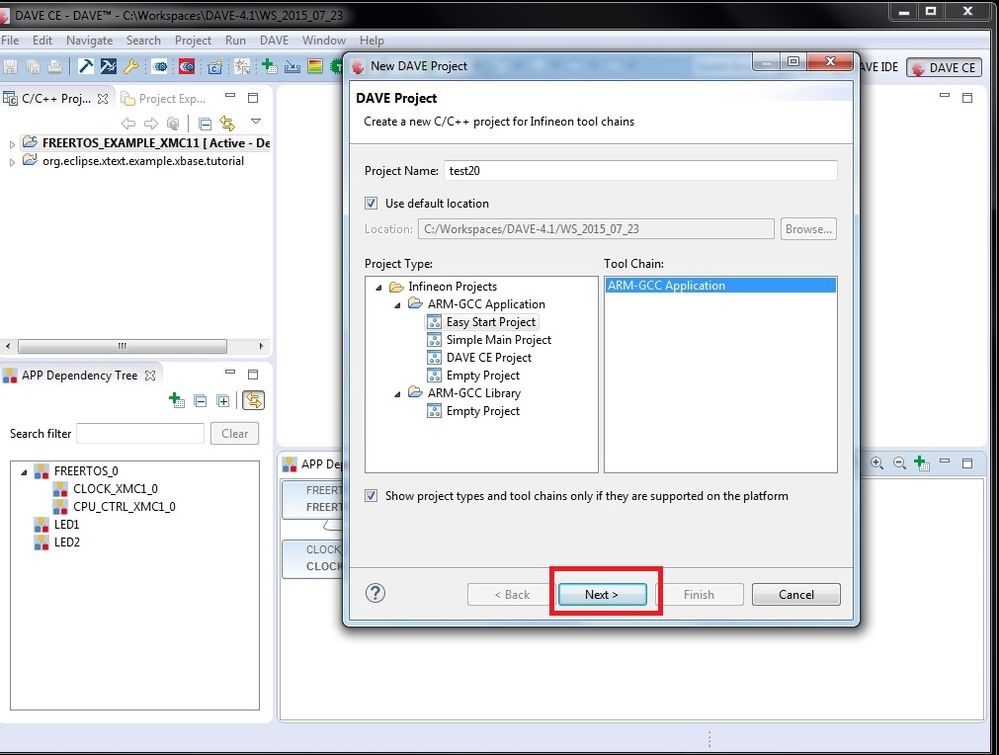Click the zoom out magnifier in the right APP Dependency panel

click(899, 463)
